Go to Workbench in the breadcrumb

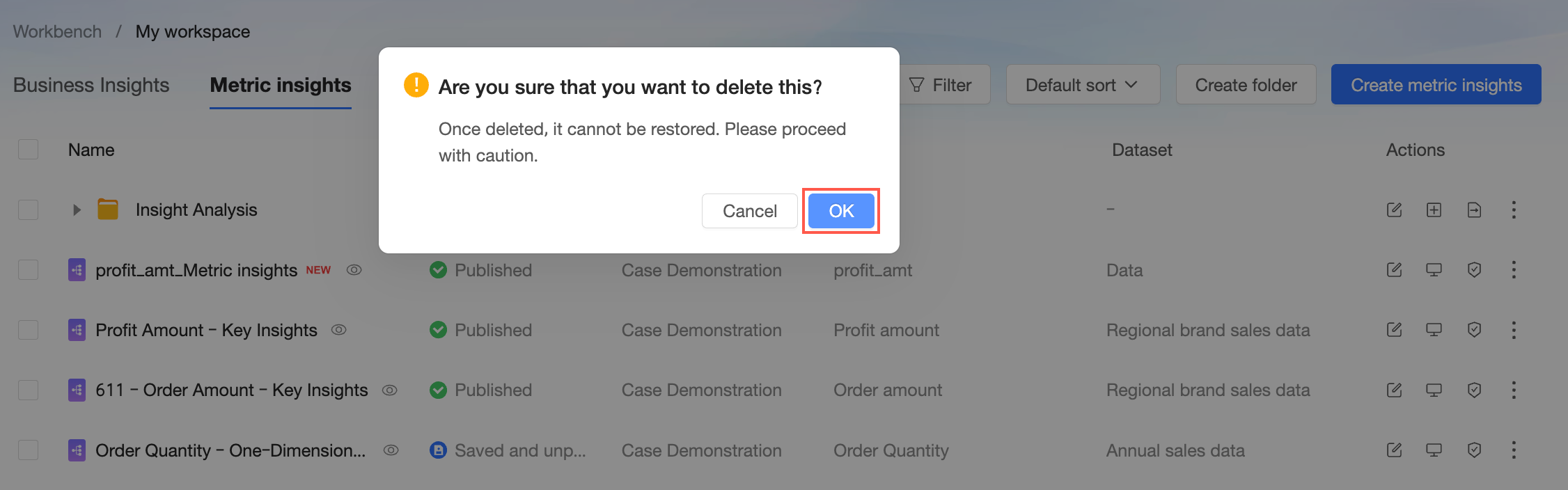pos(57,31)
